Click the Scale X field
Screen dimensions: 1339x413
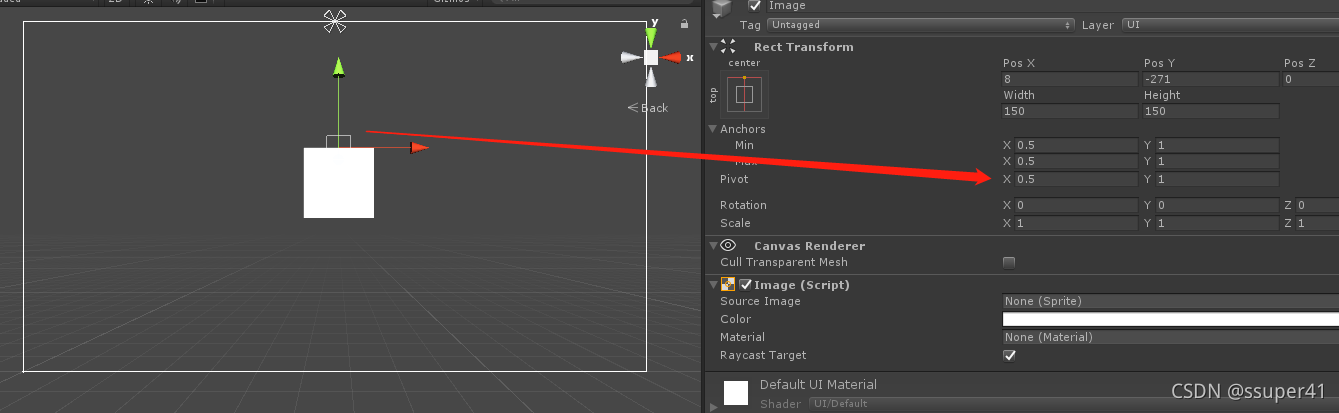1076,223
